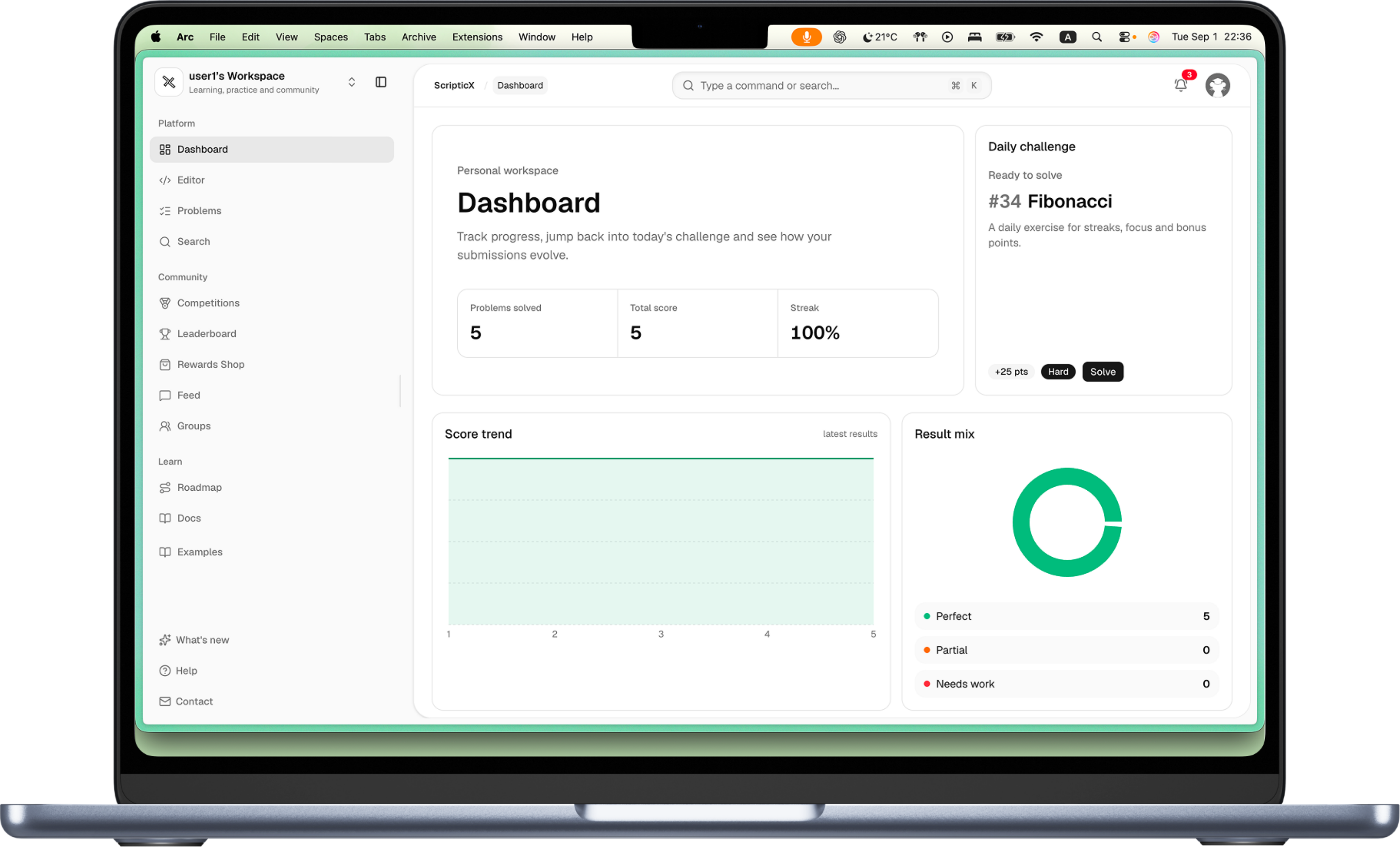
Task: Click the Leaderboard trophy icon
Action: [x=165, y=333]
